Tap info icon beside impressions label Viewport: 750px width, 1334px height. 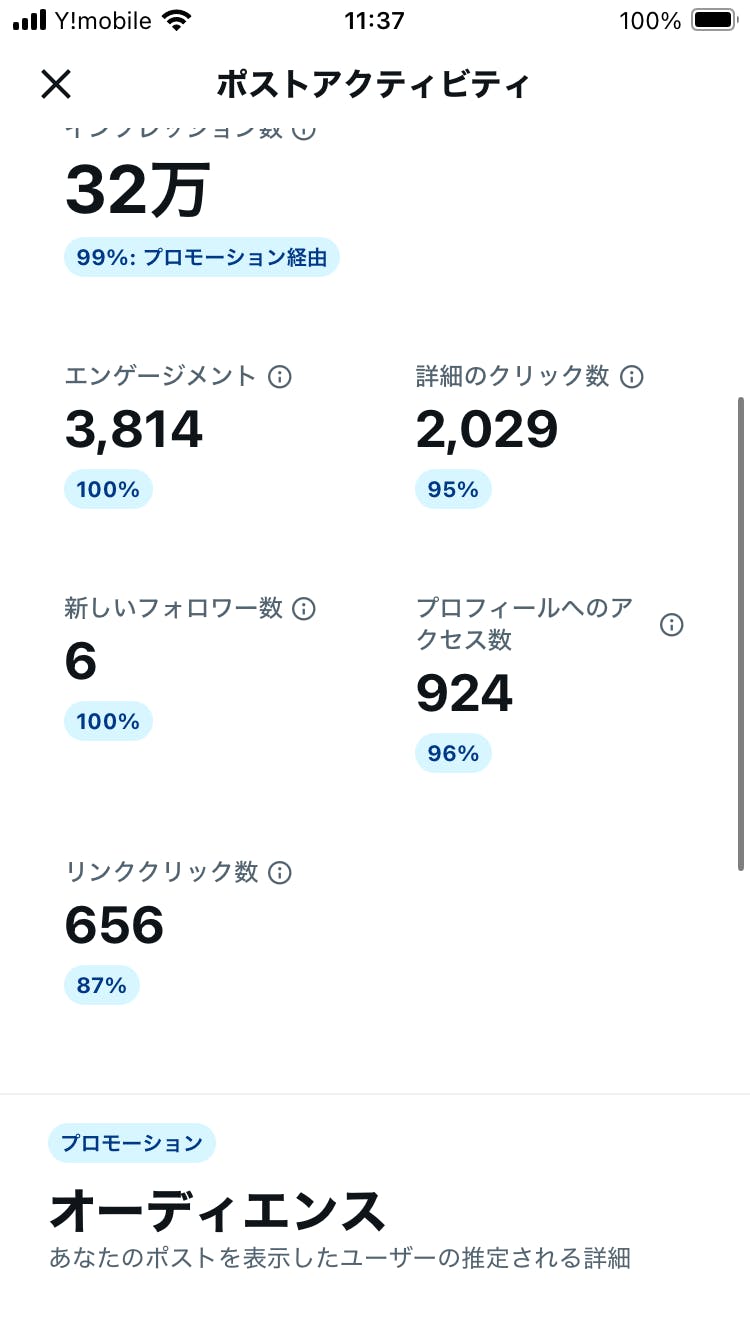(x=304, y=131)
